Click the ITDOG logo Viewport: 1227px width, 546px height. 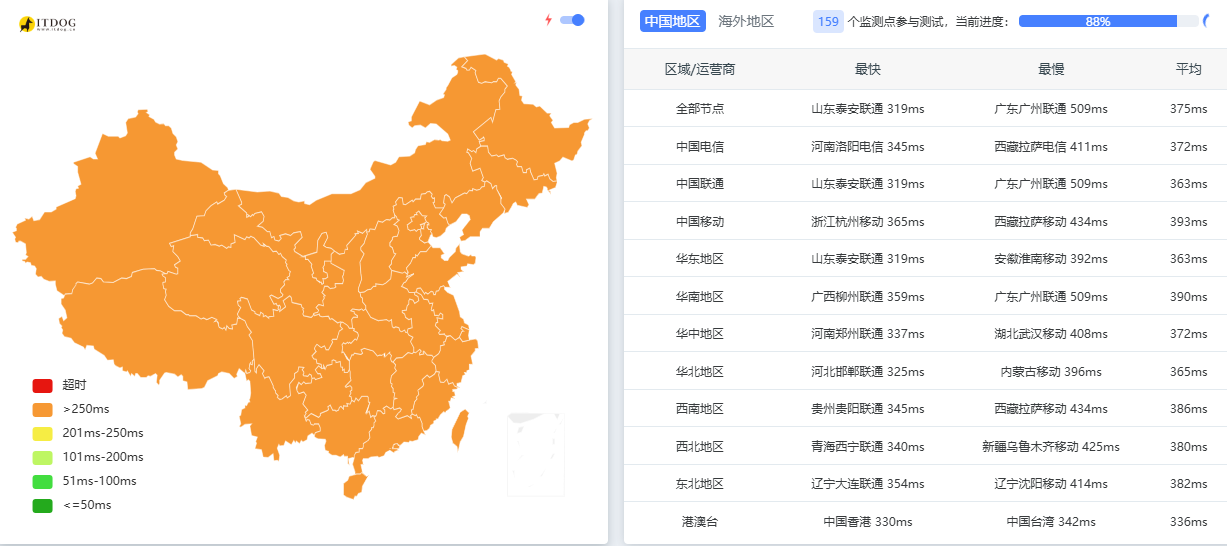tap(48, 24)
